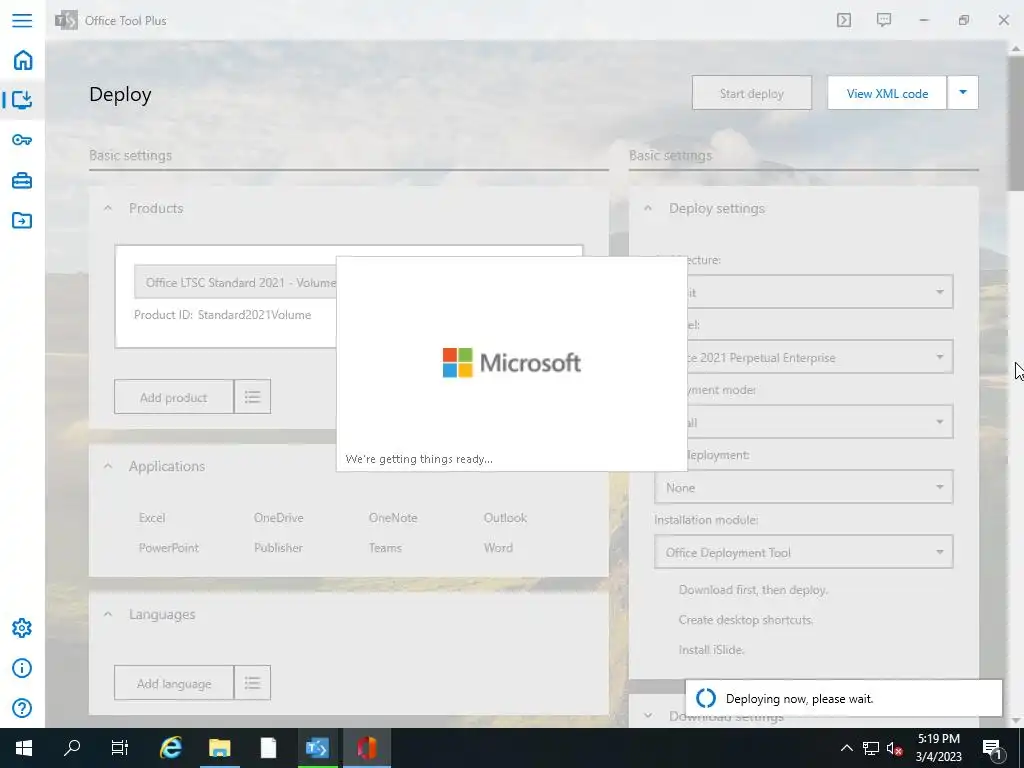The height and width of the screenshot is (768, 1024).
Task: Click the left Basic settings tab
Action: pyautogui.click(x=131, y=155)
